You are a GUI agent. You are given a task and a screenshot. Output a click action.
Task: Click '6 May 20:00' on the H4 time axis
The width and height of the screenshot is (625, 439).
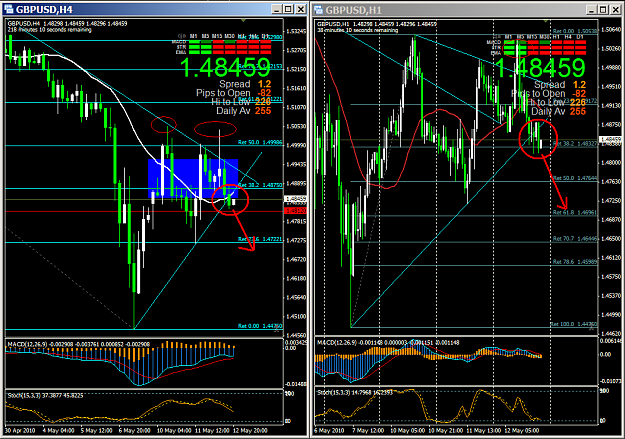134,431
